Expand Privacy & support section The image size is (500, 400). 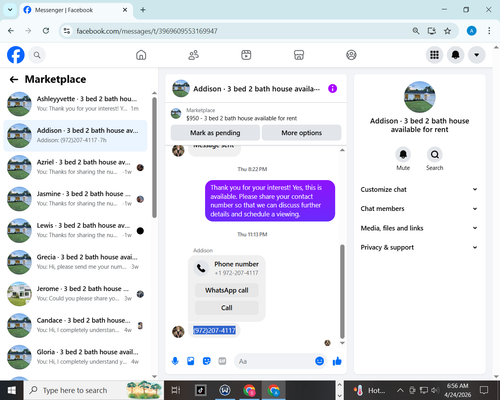pyautogui.click(x=419, y=247)
